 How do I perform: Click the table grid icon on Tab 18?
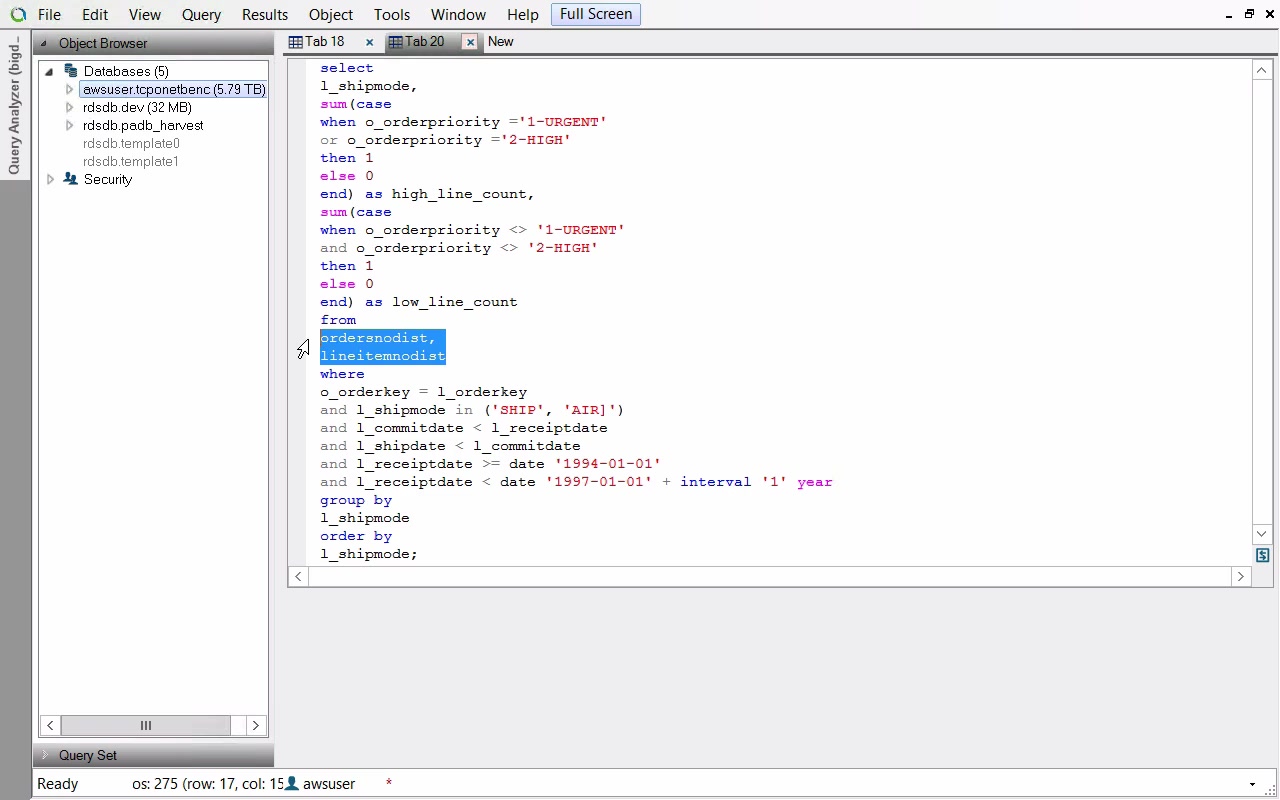tap(296, 42)
